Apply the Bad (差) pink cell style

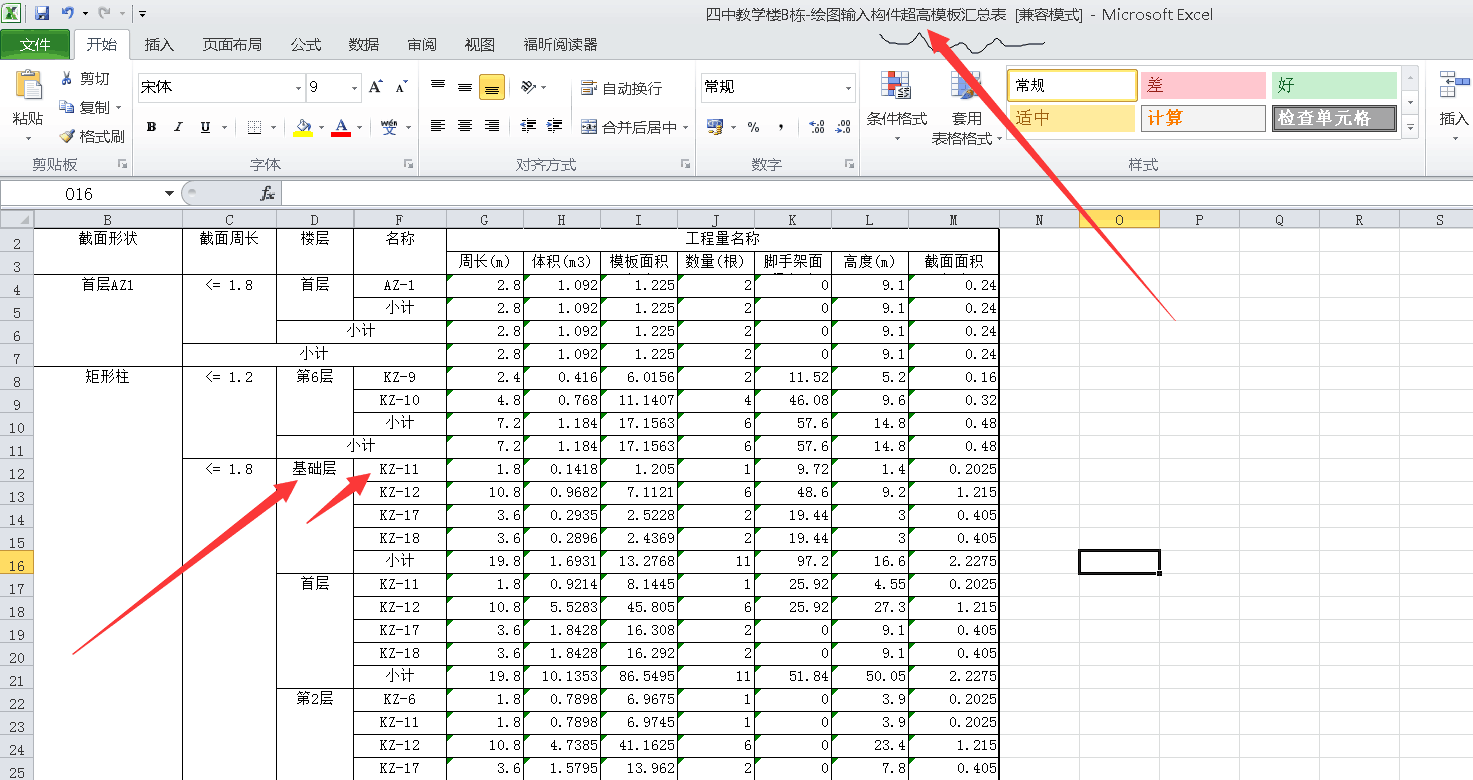pos(1203,86)
